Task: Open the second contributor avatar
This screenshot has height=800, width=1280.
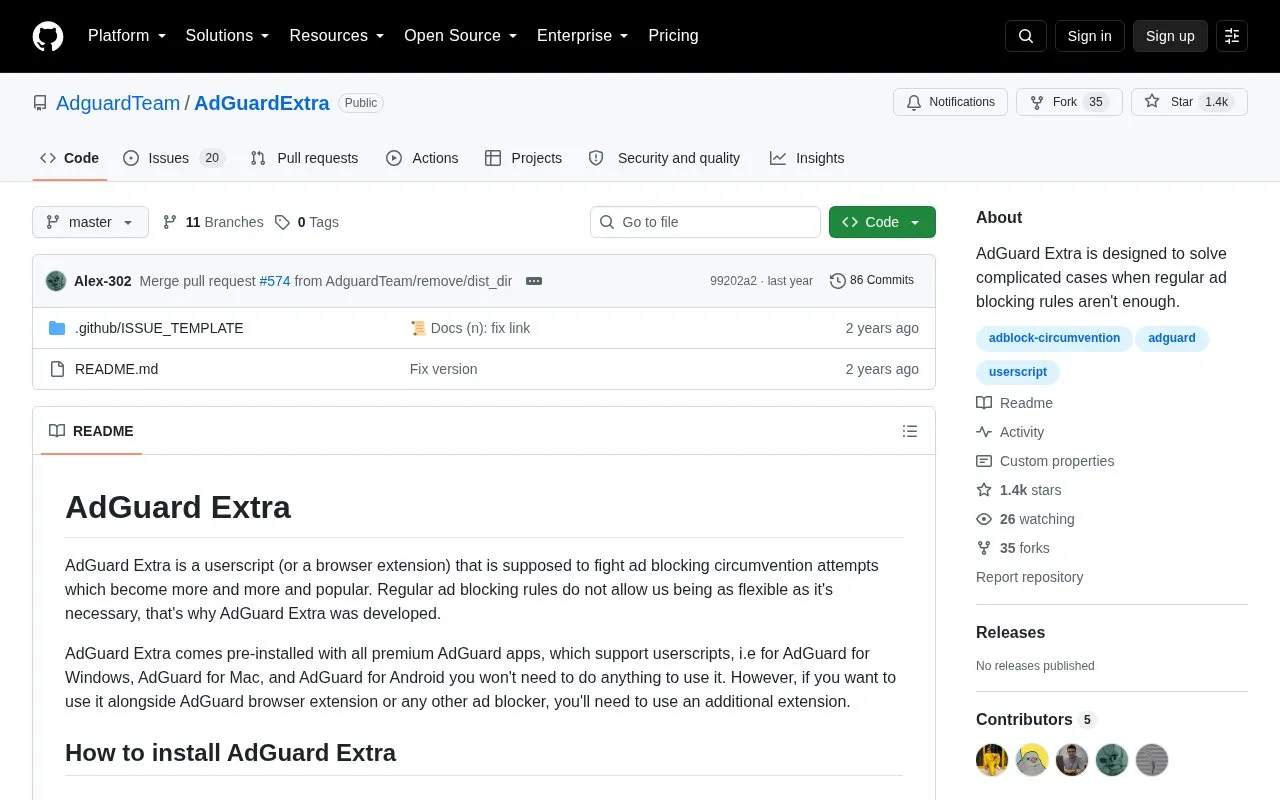Action: coord(1032,760)
